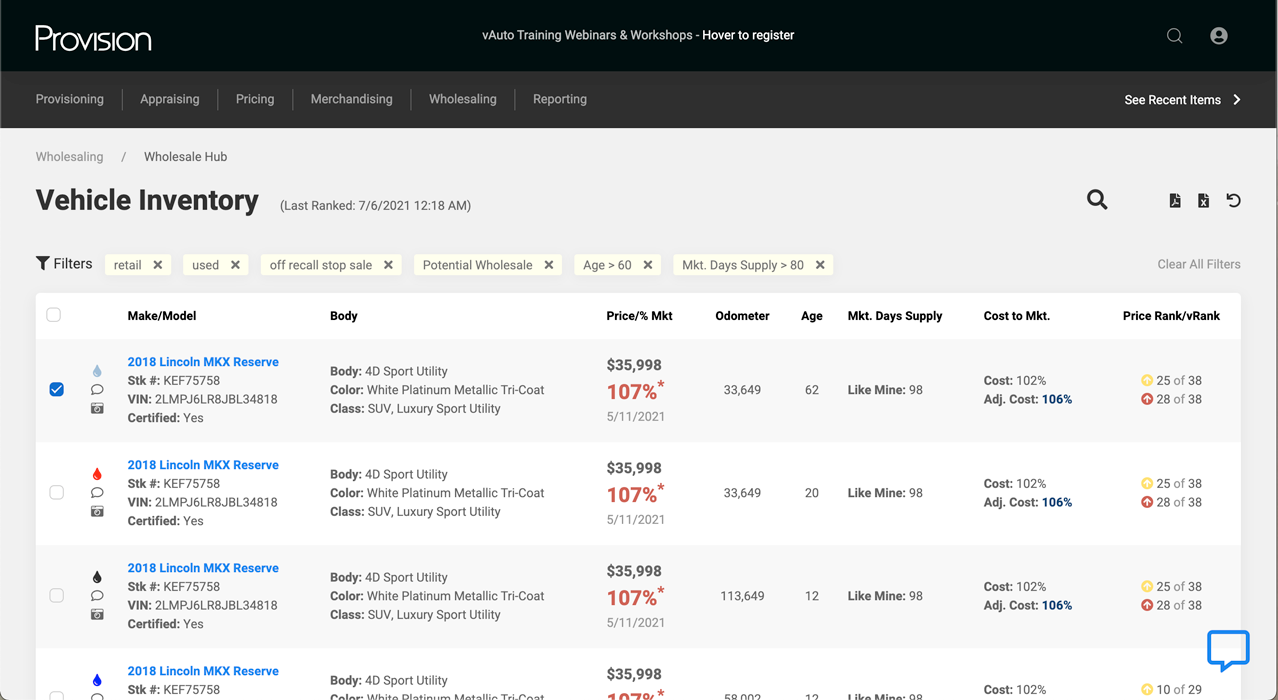Image resolution: width=1278 pixels, height=700 pixels.
Task: Open the chat bubble widget
Action: coord(1228,650)
